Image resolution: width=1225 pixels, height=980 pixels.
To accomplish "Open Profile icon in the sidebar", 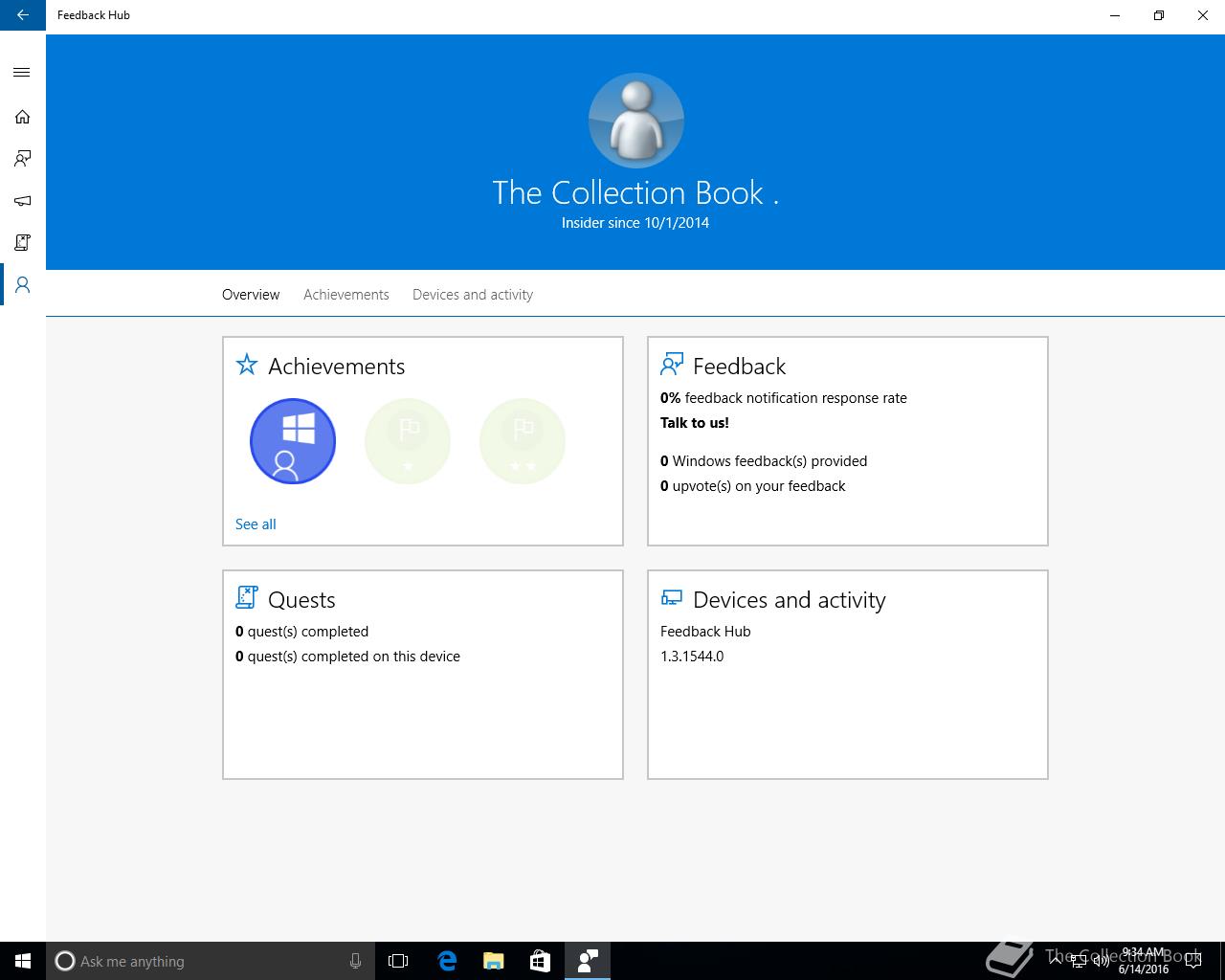I will click(22, 285).
